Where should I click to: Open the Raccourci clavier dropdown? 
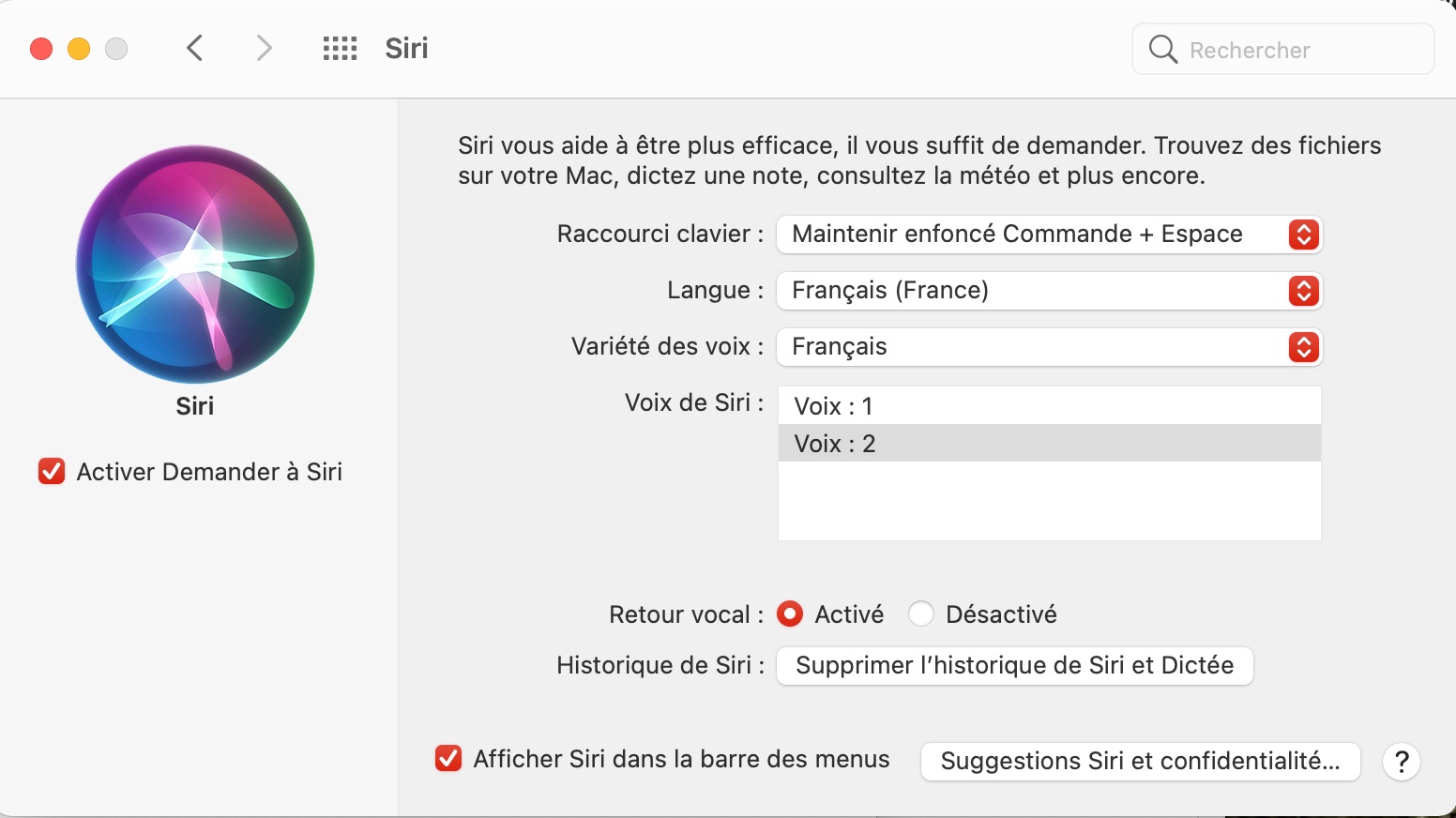1048,235
